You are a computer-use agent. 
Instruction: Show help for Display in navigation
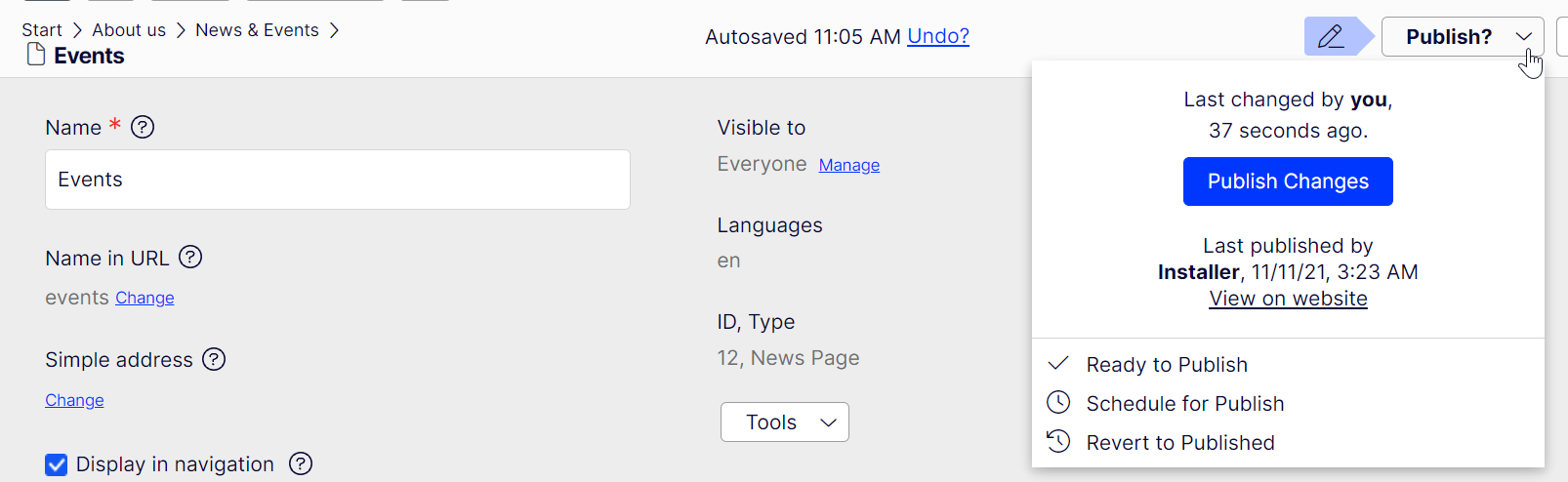(301, 463)
